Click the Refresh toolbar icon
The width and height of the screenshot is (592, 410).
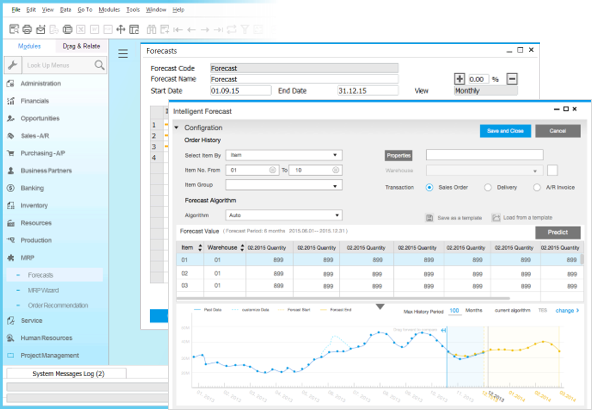click(231, 29)
